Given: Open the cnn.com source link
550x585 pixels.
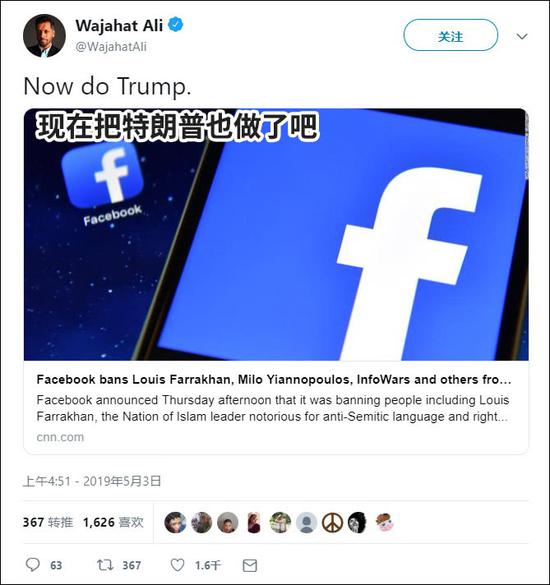Looking at the screenshot, I should [60, 437].
